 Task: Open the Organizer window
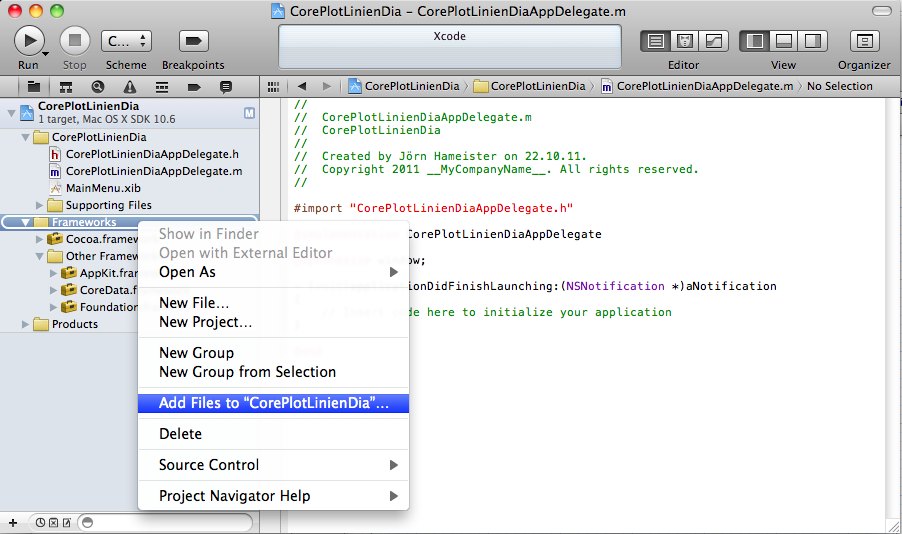[x=863, y=41]
